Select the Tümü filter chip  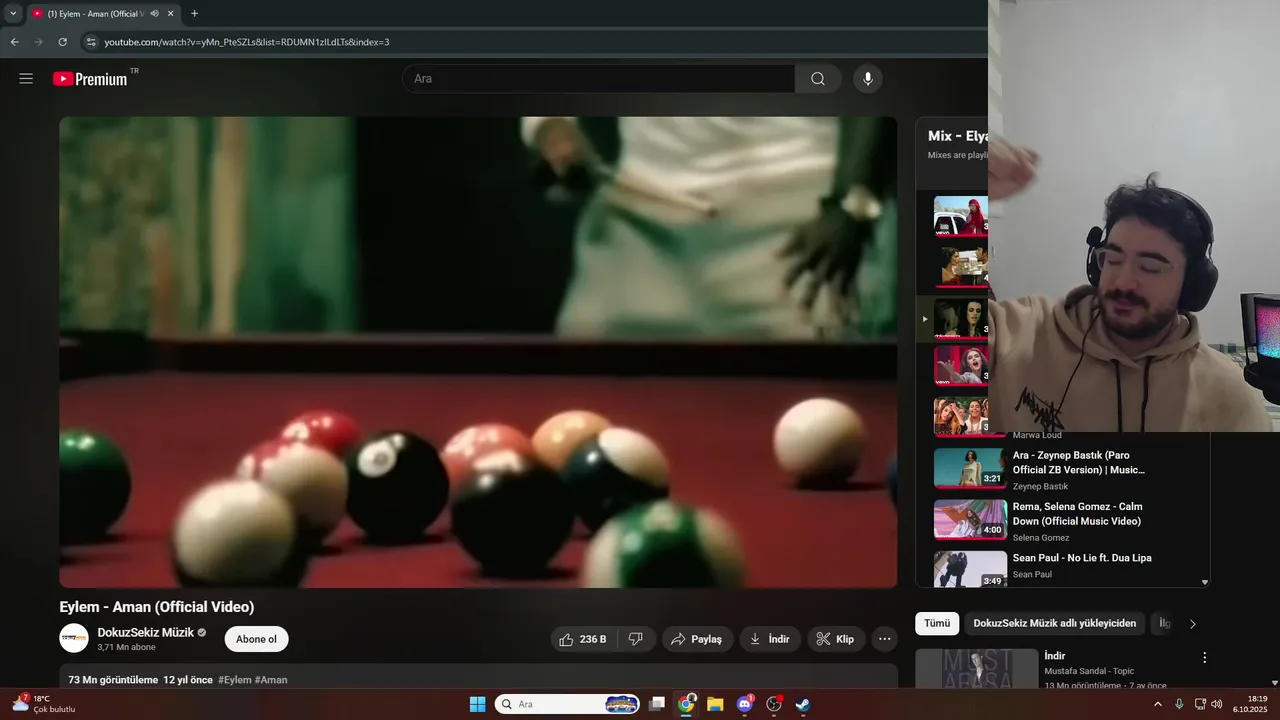(937, 623)
